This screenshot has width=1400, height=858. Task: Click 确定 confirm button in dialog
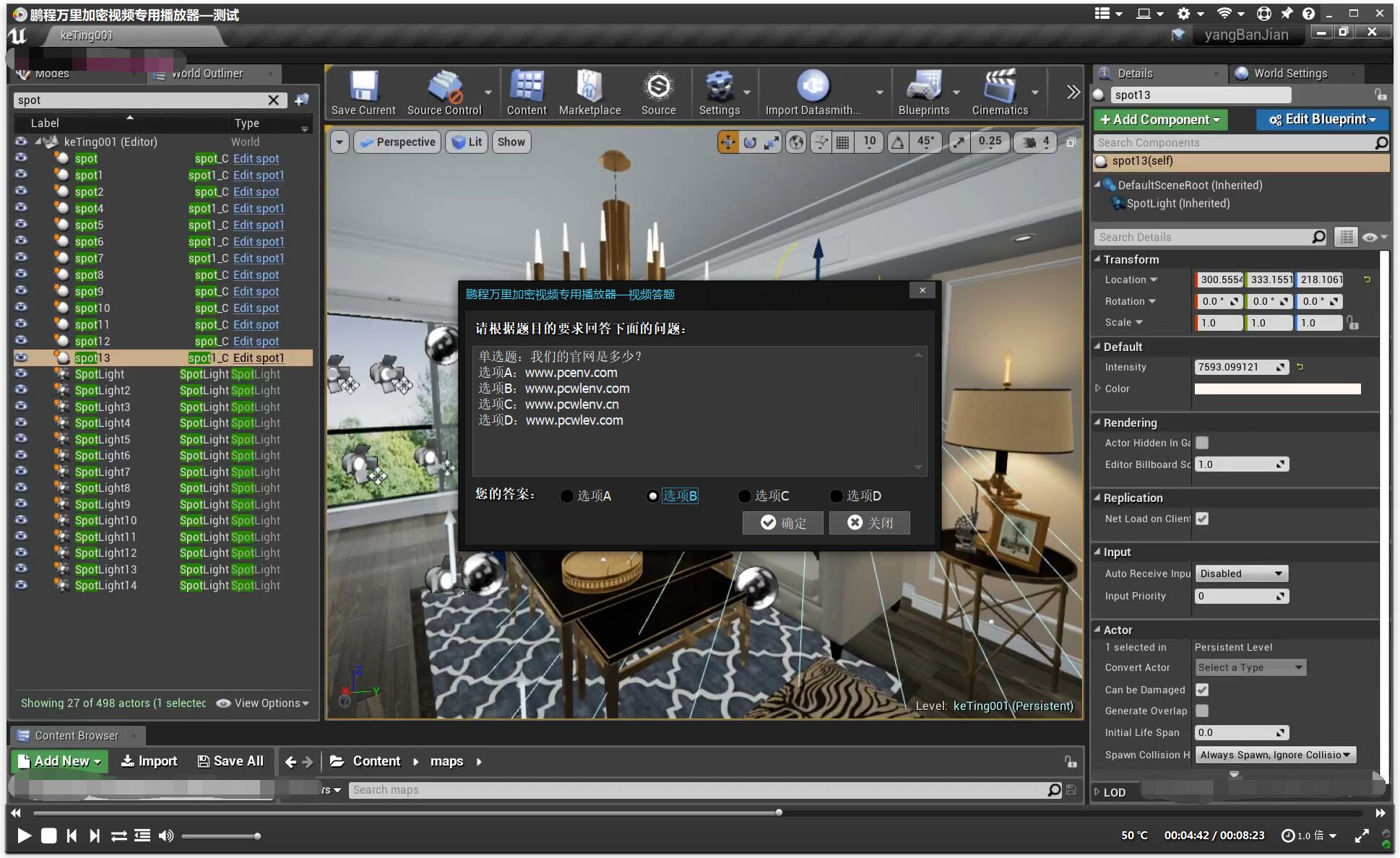(783, 522)
